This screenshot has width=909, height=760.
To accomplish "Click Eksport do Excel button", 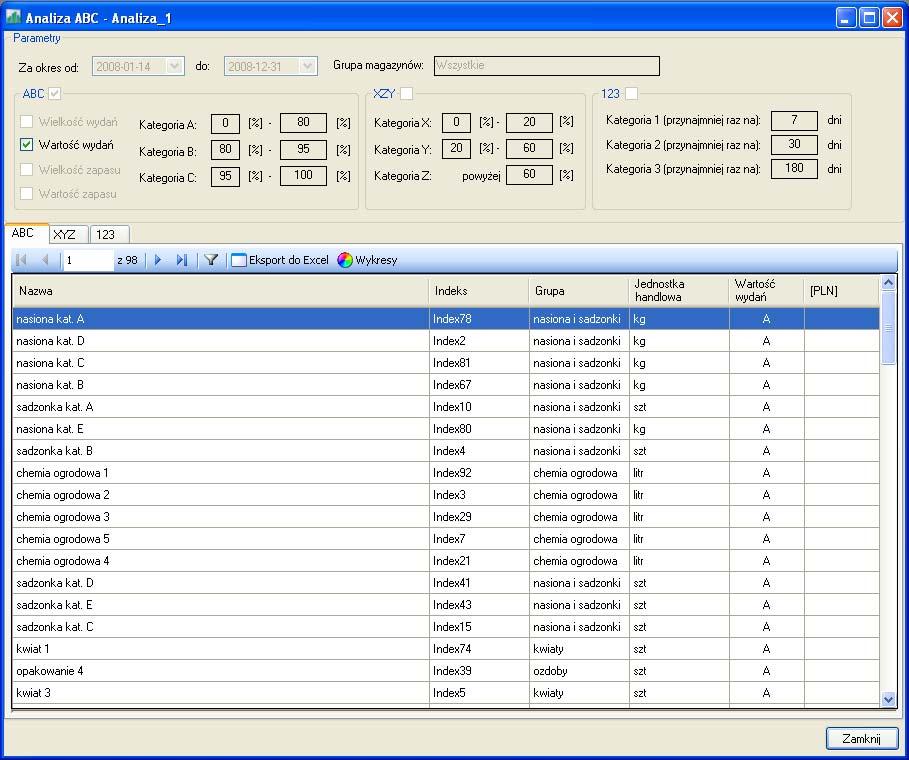I will pyautogui.click(x=280, y=260).
